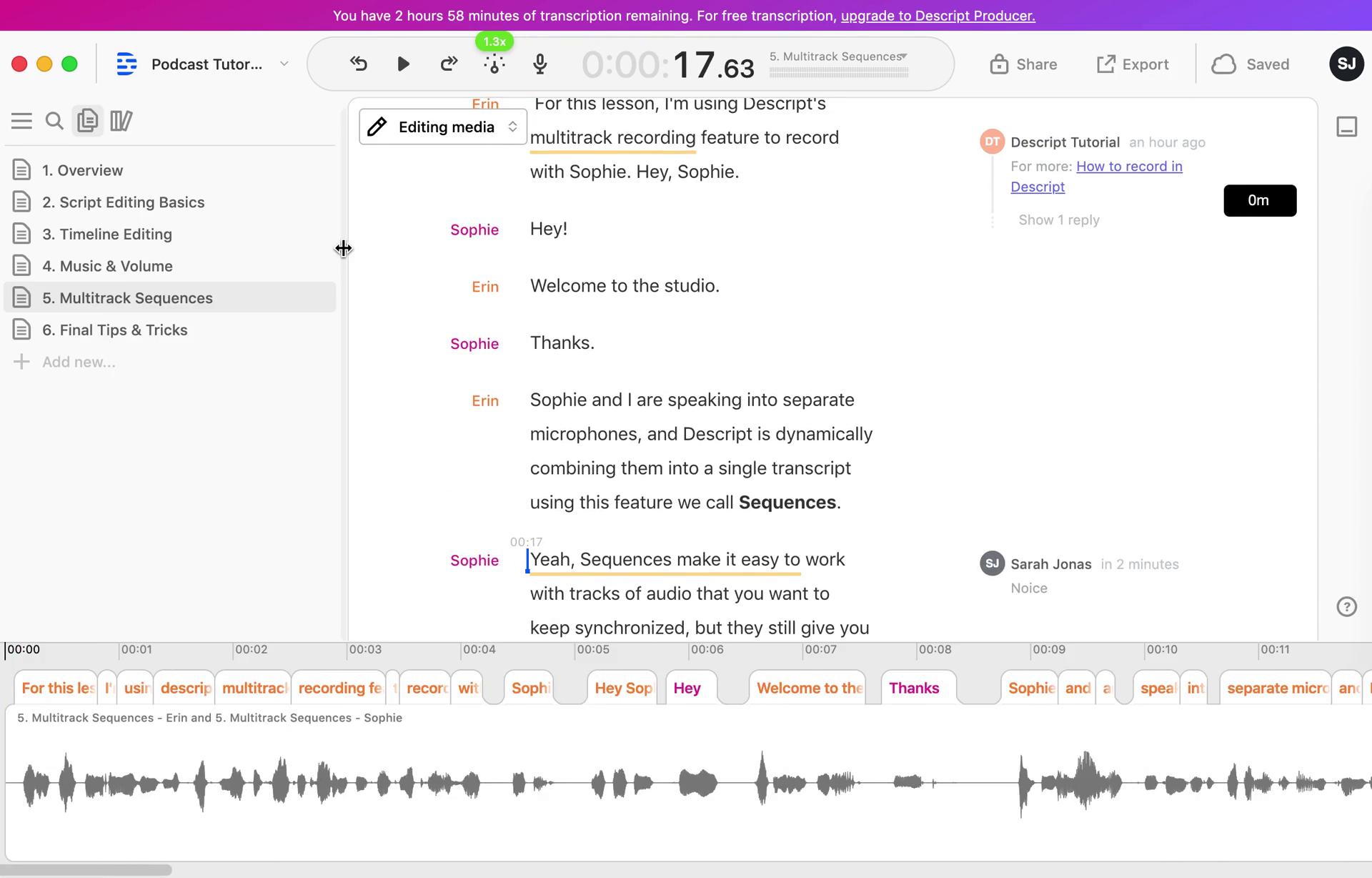Open 6. Final Tips & Tricks composition
Viewport: 1372px width, 878px height.
169,330
